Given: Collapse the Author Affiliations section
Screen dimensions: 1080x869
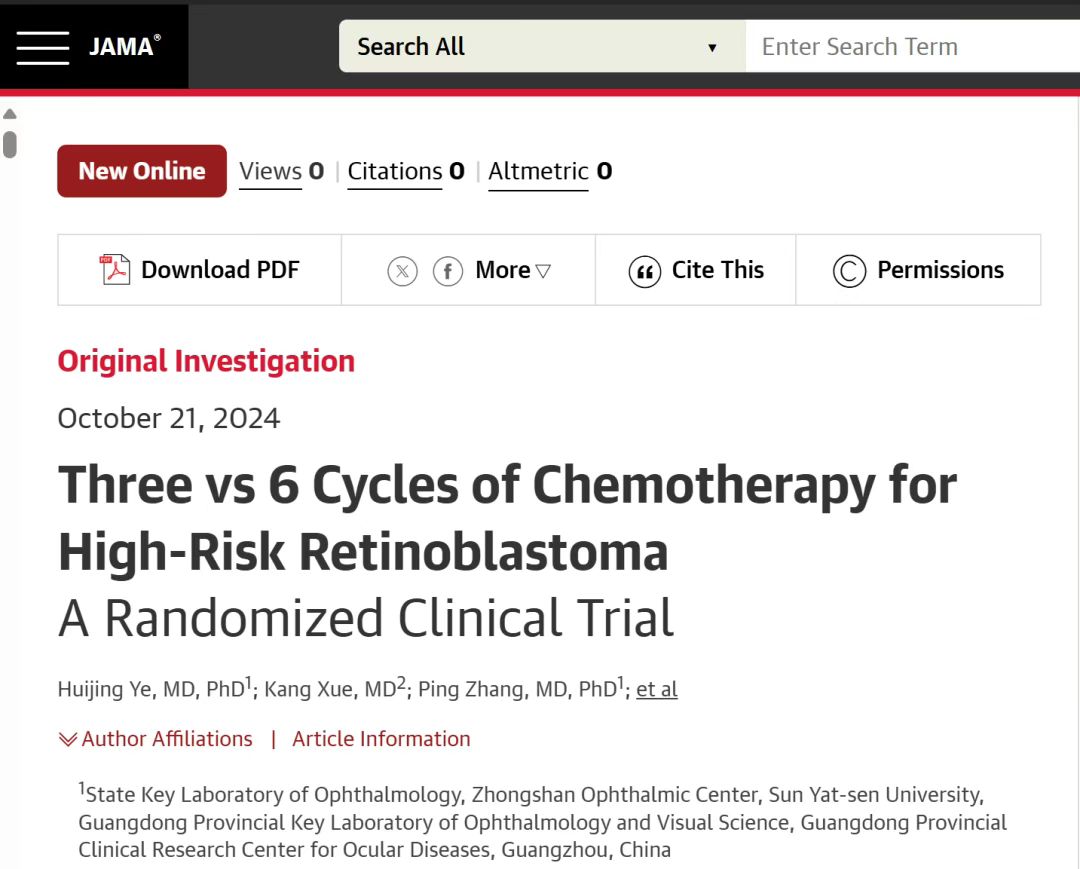Looking at the screenshot, I should (156, 739).
